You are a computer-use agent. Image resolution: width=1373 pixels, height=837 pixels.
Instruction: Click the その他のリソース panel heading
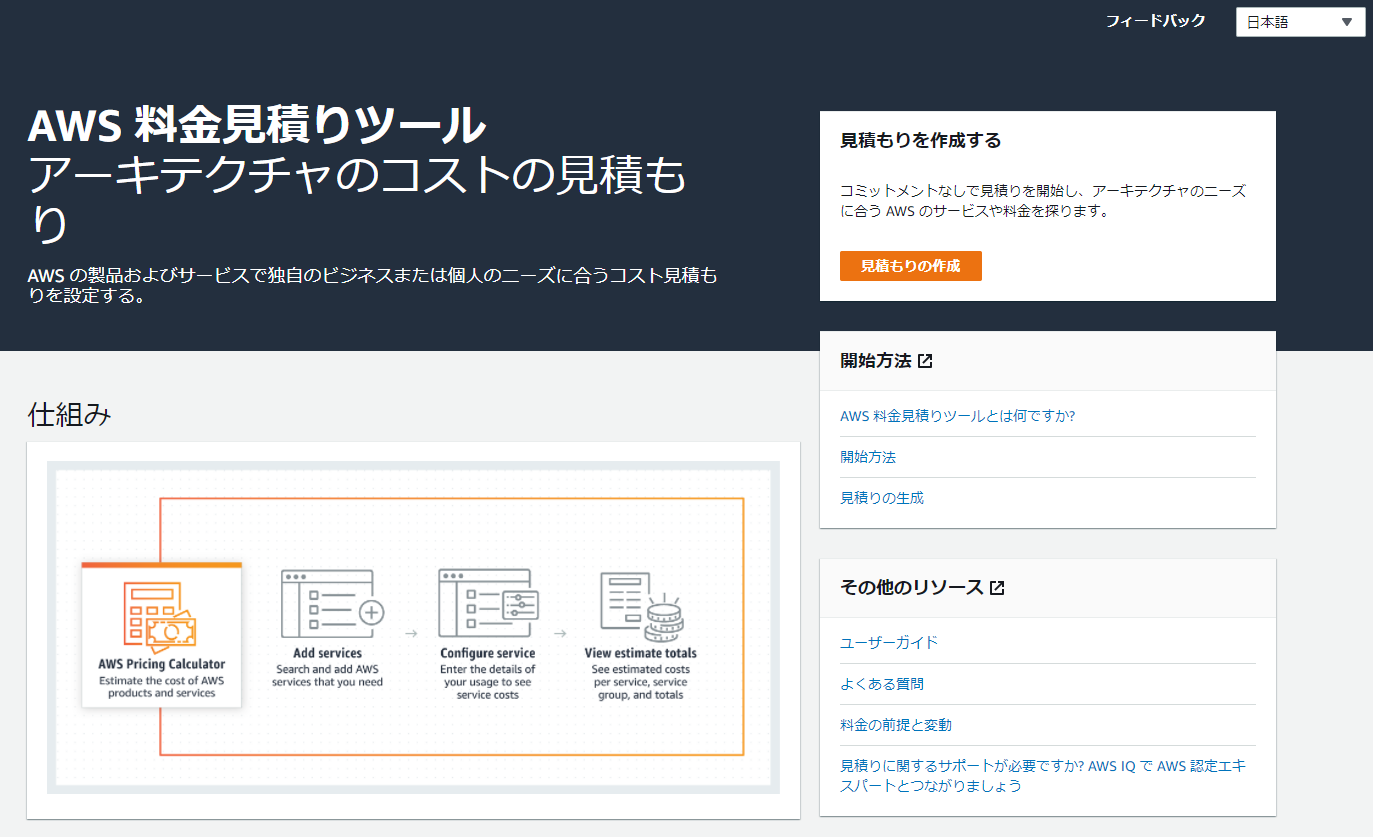pos(912,588)
